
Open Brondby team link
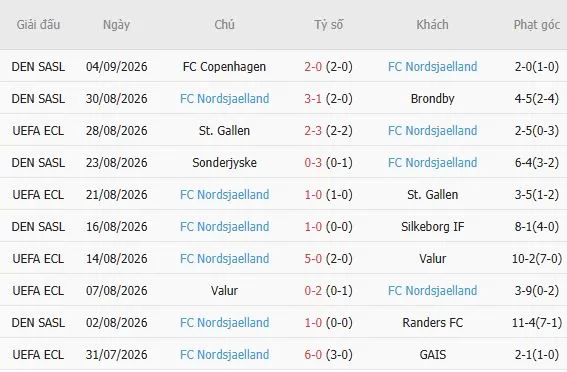[x=432, y=98]
